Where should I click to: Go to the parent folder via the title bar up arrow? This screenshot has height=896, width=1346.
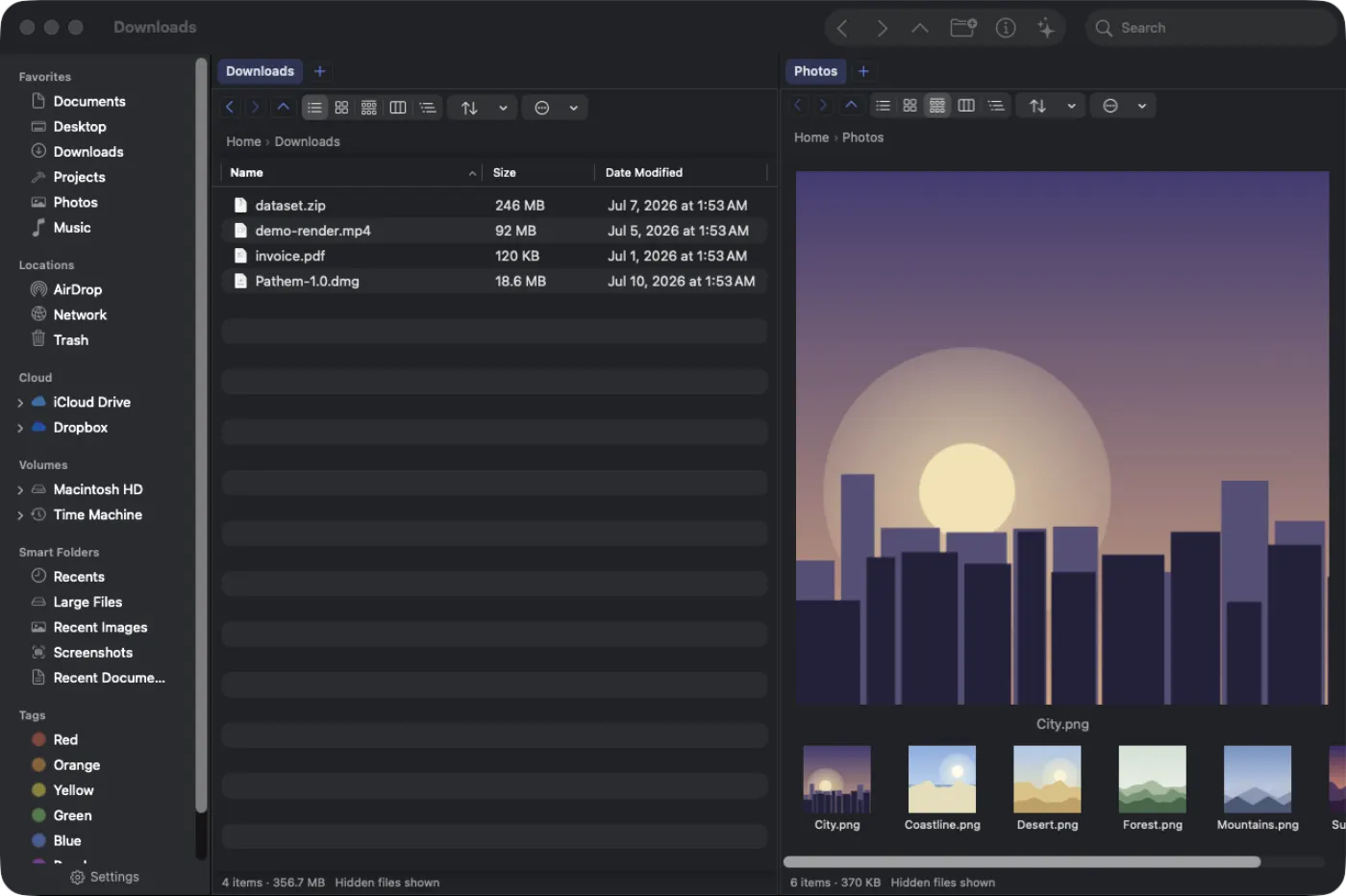click(x=920, y=28)
